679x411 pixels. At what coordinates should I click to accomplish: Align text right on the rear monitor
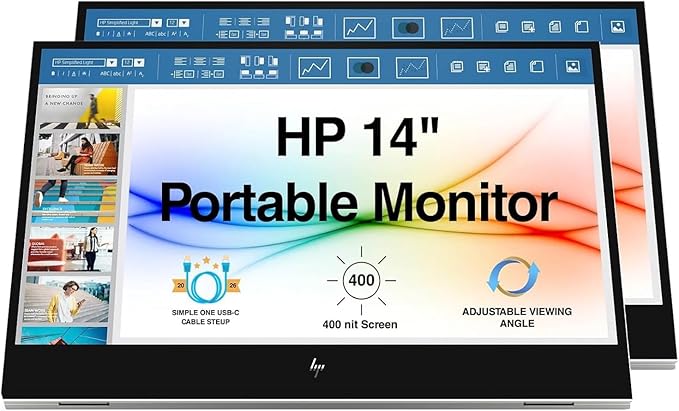coord(263,22)
